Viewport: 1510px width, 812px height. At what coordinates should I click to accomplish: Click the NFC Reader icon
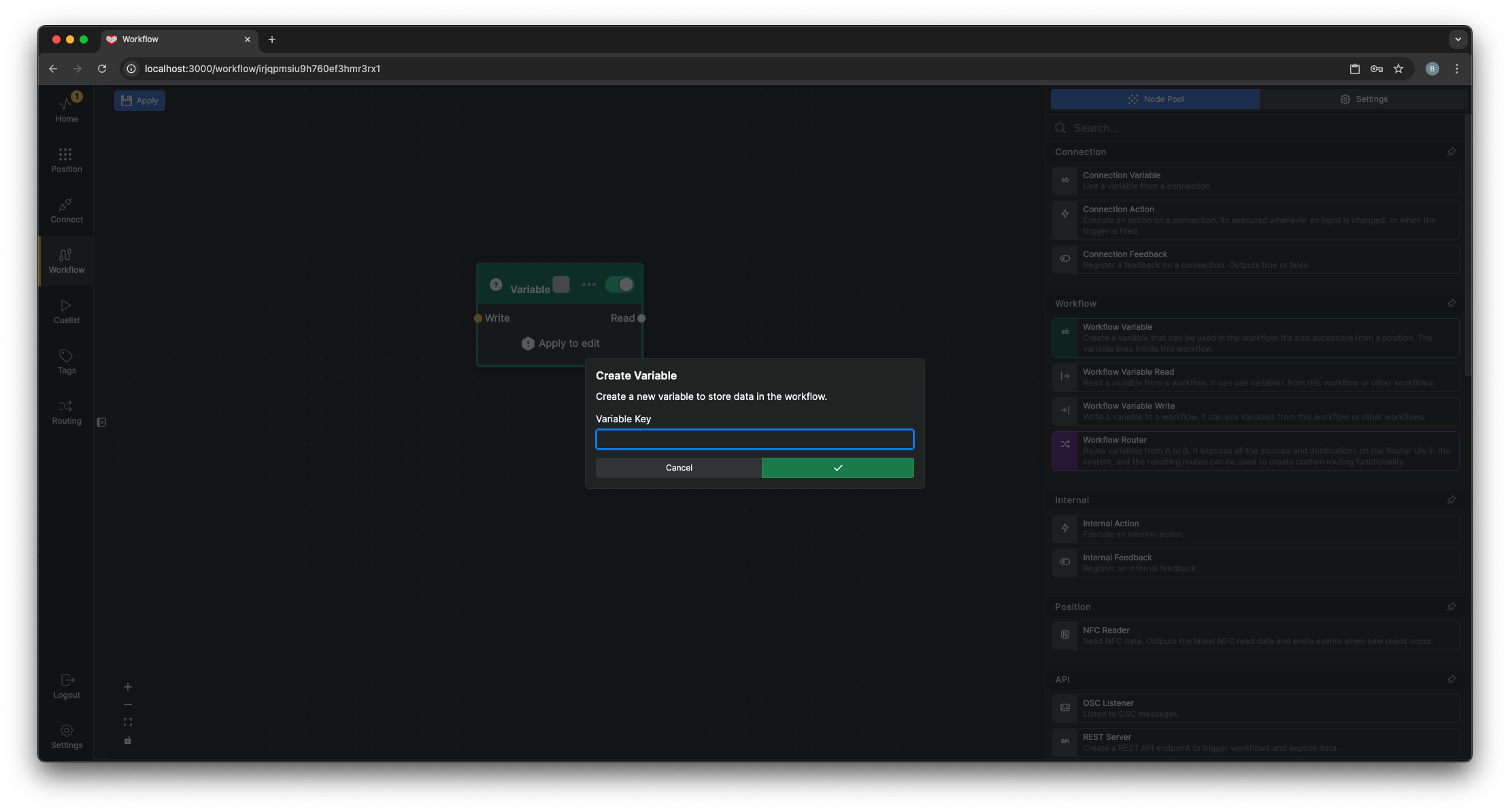[1065, 635]
